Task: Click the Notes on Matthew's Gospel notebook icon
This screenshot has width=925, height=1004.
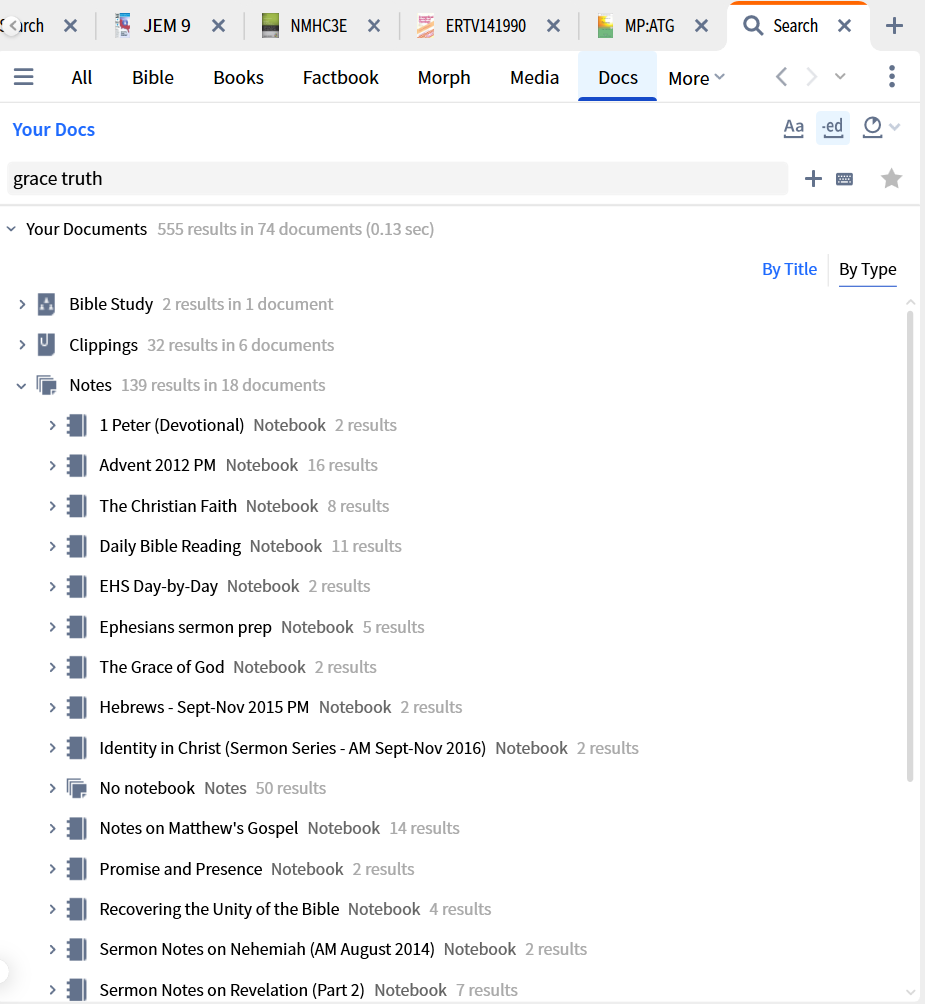Action: coord(77,829)
